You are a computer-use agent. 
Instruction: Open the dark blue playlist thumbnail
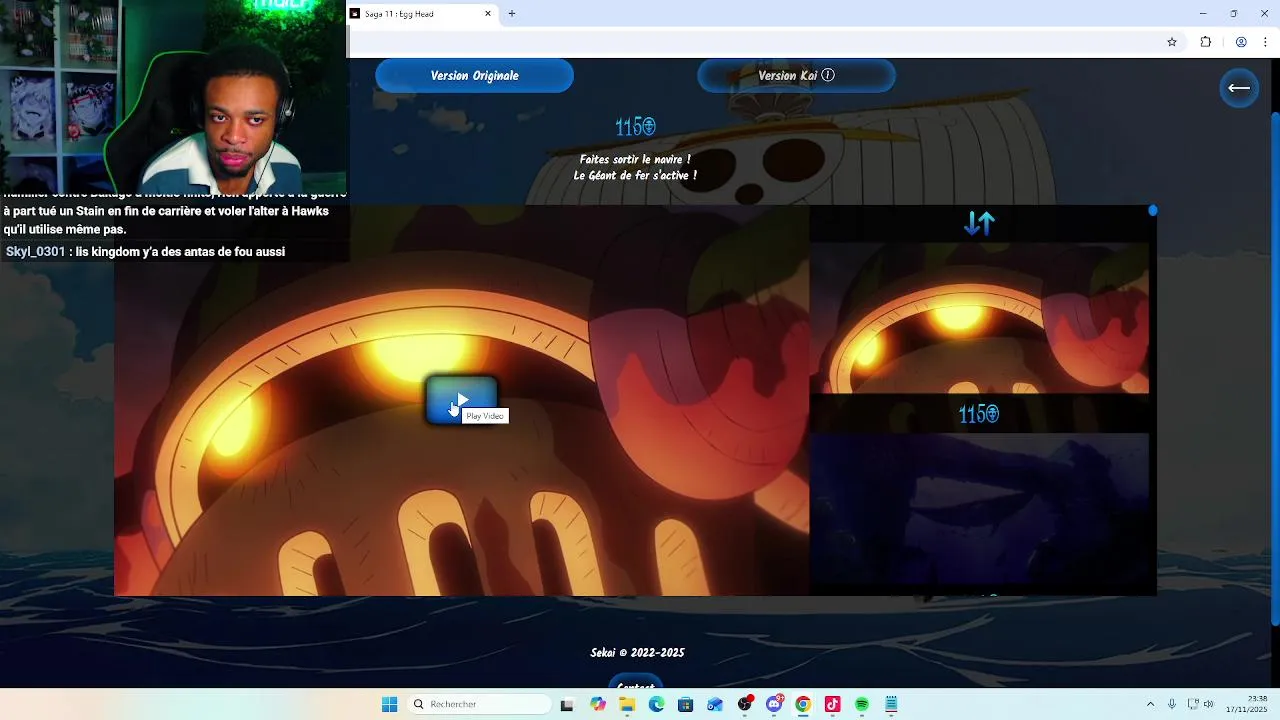pos(979,508)
